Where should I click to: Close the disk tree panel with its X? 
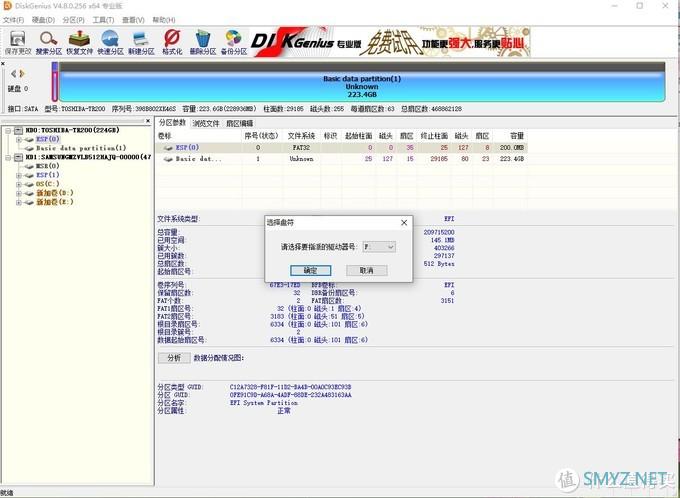[x=148, y=121]
